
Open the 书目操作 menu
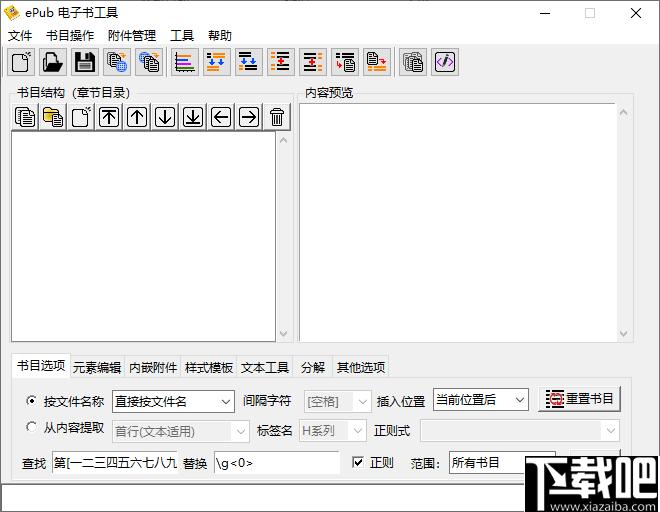coord(70,36)
